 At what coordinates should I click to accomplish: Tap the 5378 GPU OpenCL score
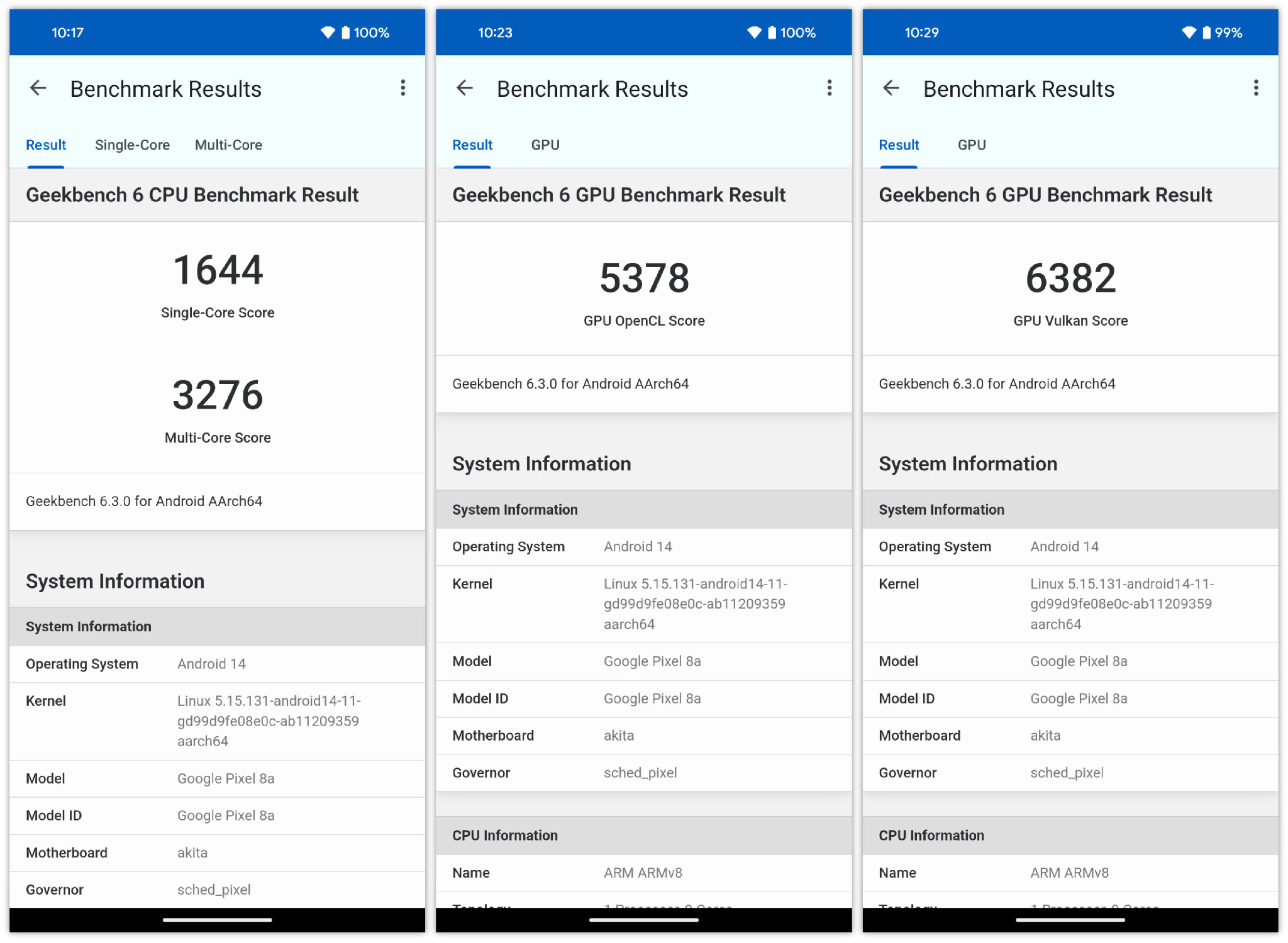644,278
